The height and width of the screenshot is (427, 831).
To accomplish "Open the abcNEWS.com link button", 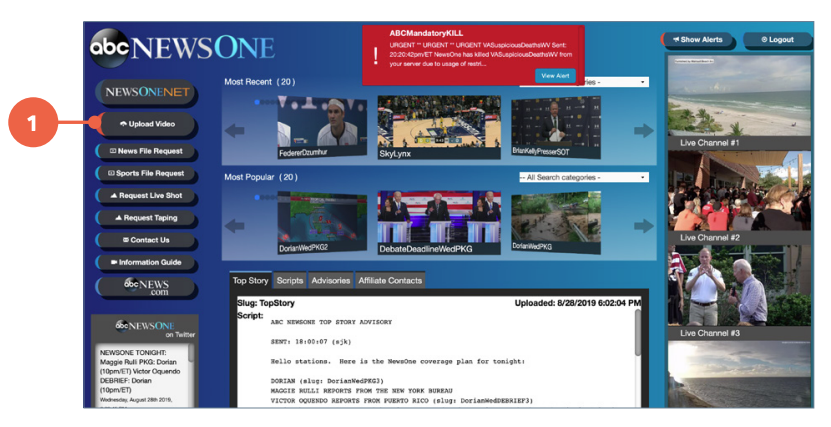I will coord(147,288).
